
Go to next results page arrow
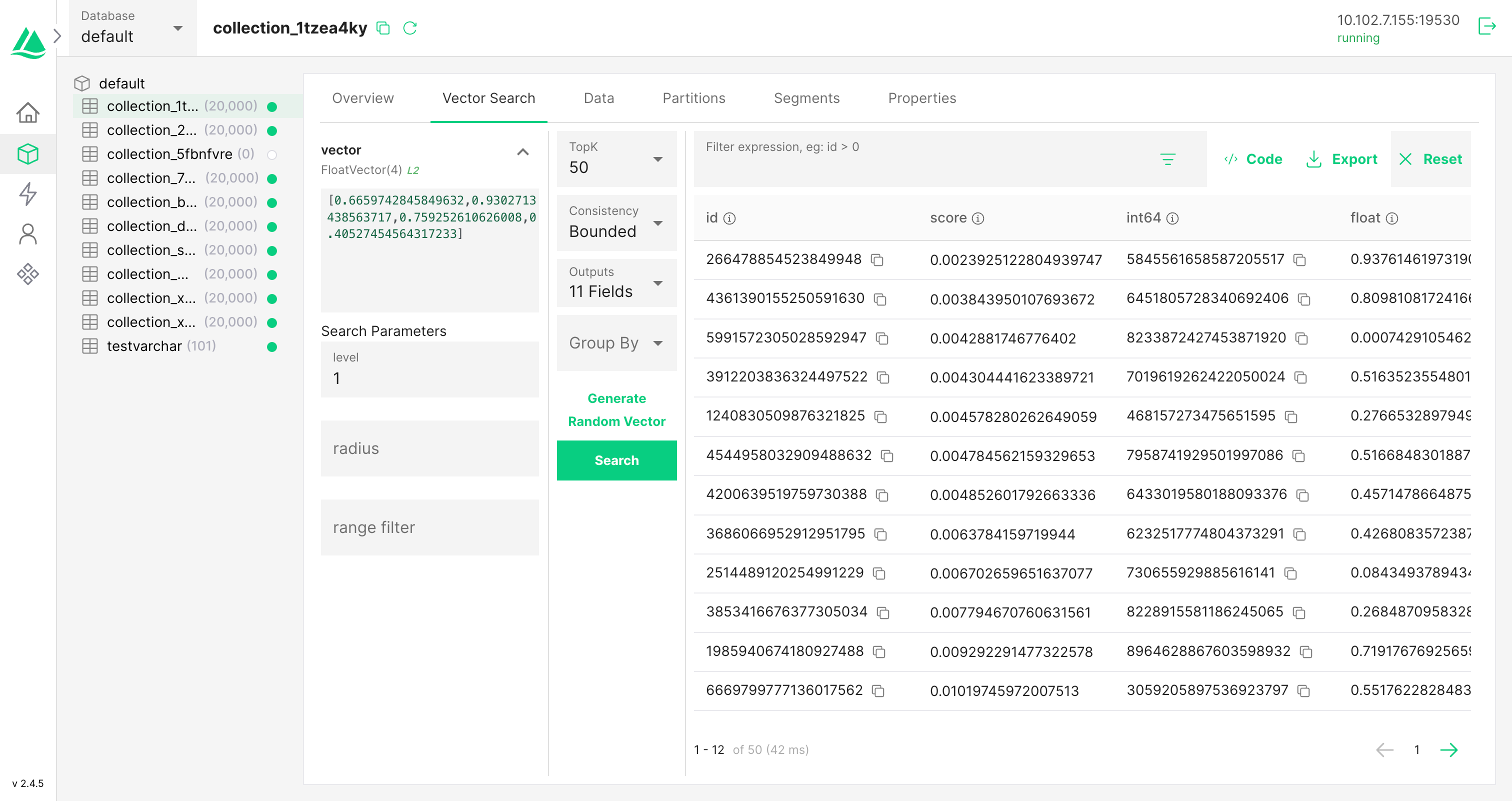[1448, 749]
